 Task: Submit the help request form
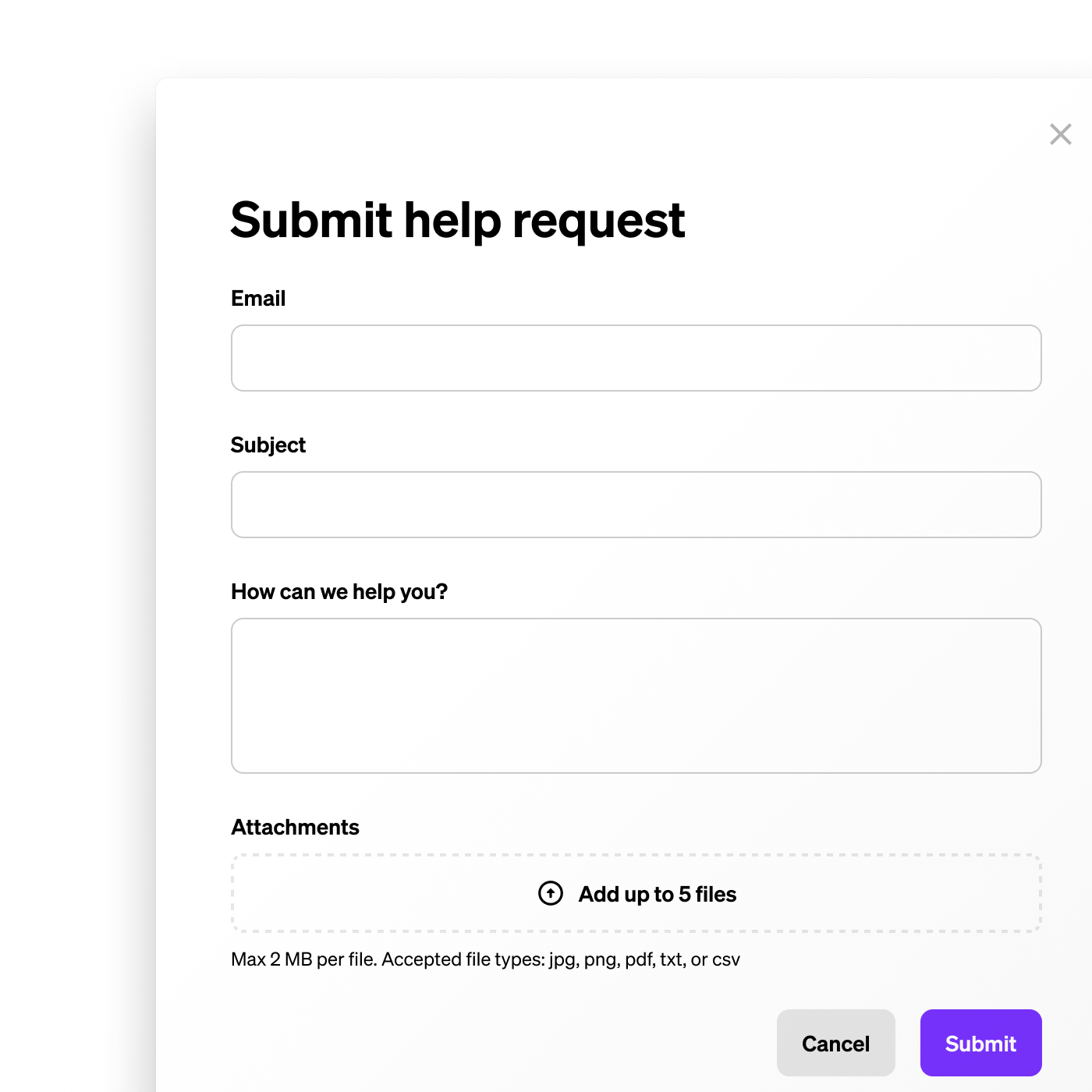pyautogui.click(x=981, y=1043)
